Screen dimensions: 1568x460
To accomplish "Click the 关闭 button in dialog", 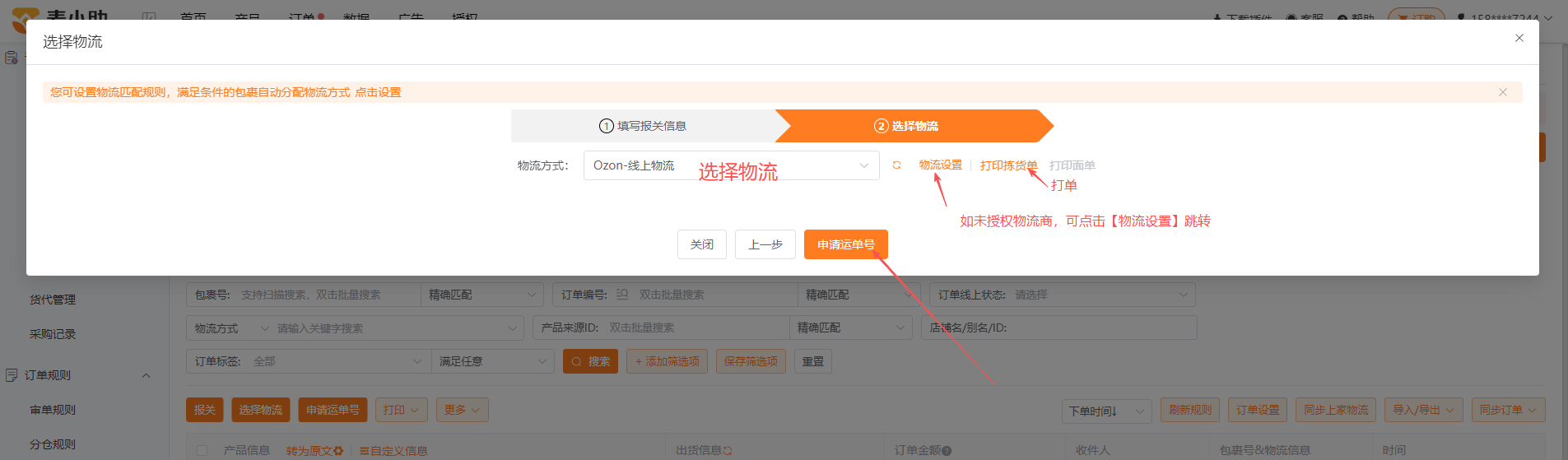I will click(702, 244).
